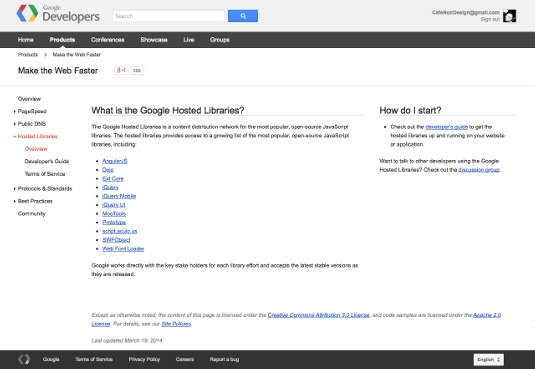
Task: Click footer Careers link
Action: 185,359
